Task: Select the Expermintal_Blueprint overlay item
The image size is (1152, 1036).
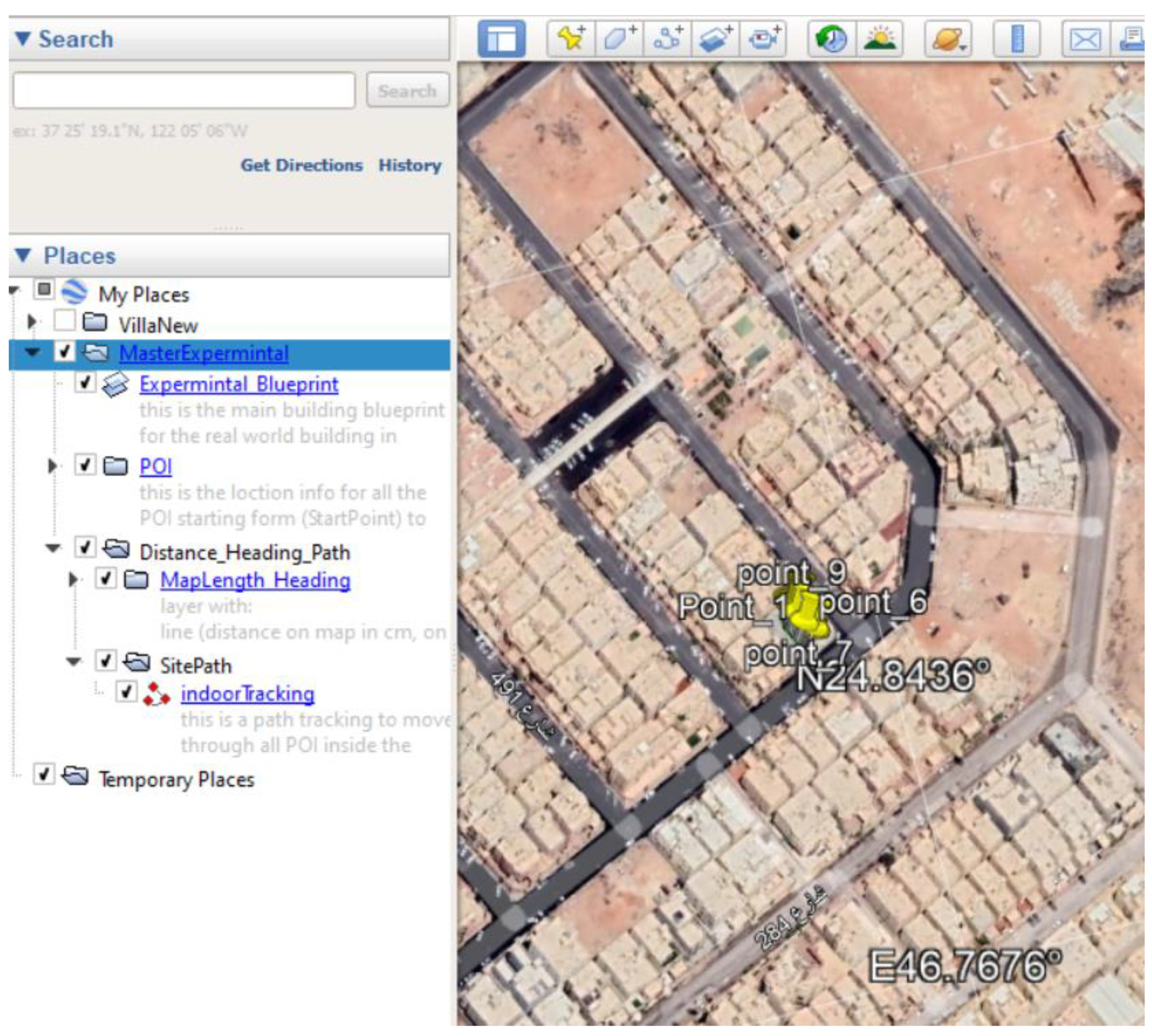Action: click(239, 384)
